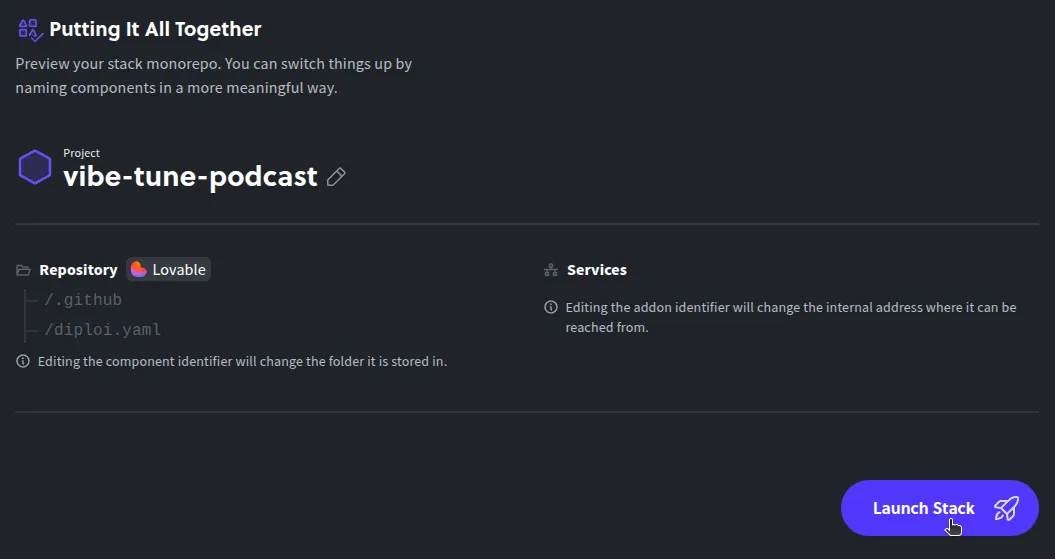Click the rocket icon in Launch Stack
The image size is (1055, 559).
coord(1006,508)
